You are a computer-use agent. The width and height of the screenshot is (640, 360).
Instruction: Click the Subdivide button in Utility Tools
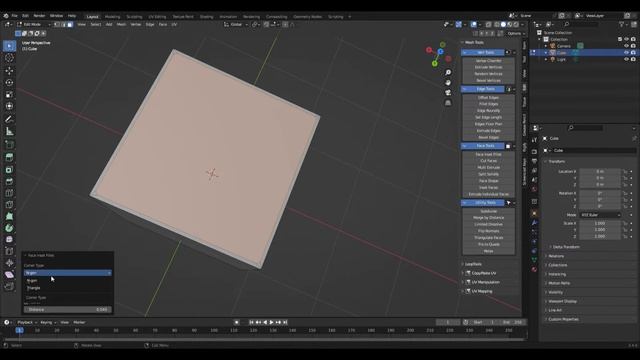click(x=489, y=211)
